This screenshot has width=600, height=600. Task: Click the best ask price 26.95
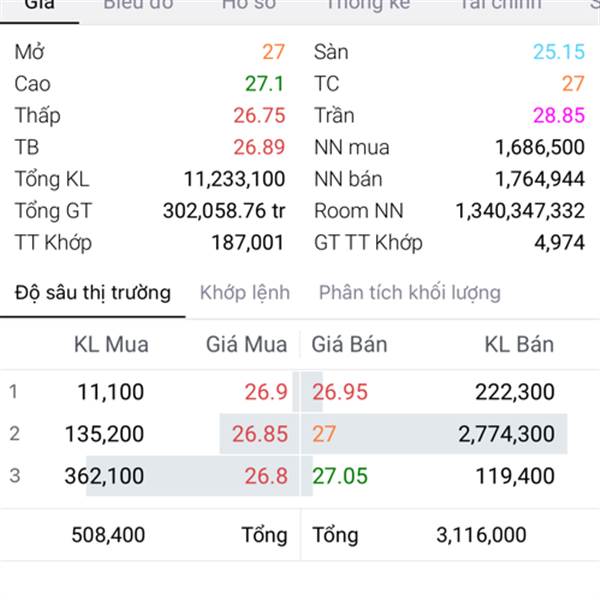(340, 392)
